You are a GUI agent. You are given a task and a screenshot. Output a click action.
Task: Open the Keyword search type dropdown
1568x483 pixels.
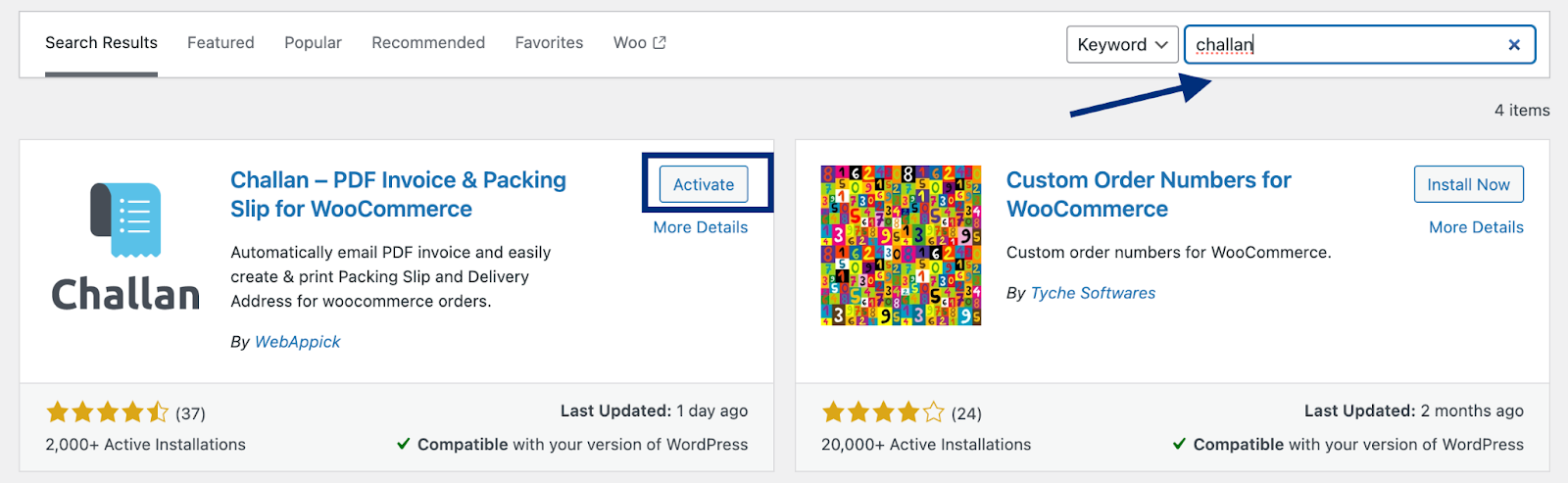click(1122, 45)
